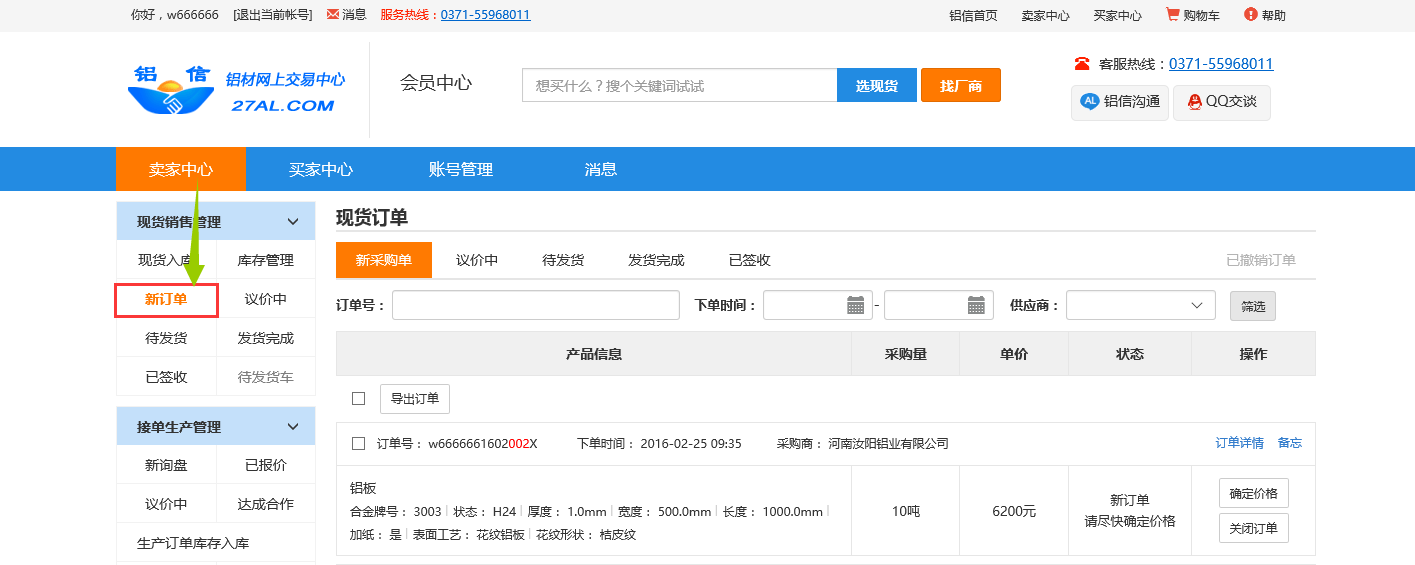Open calendar for start order date
Screen dimensions: 1415x565
point(855,306)
